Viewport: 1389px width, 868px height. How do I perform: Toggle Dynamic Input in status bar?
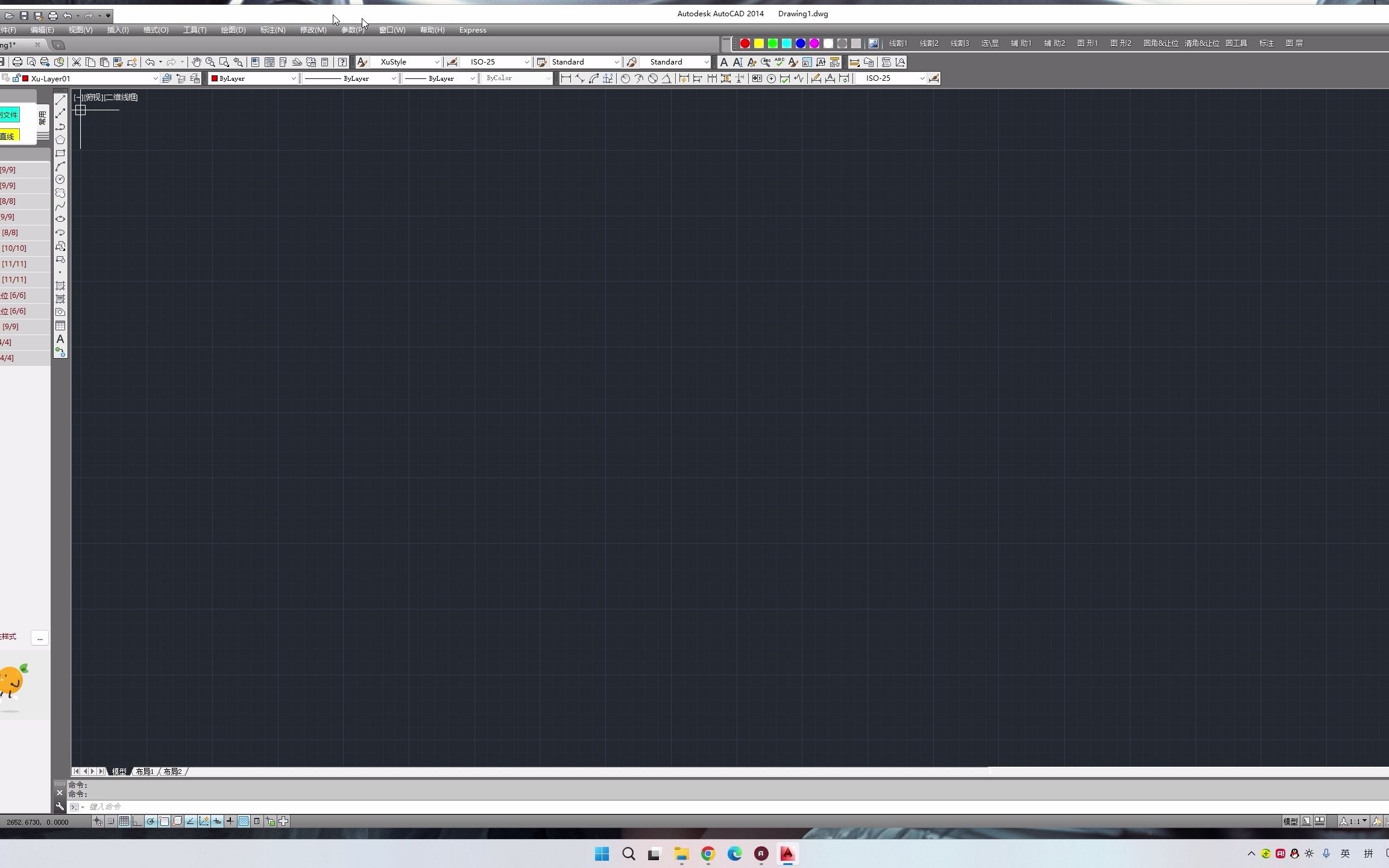[x=217, y=821]
